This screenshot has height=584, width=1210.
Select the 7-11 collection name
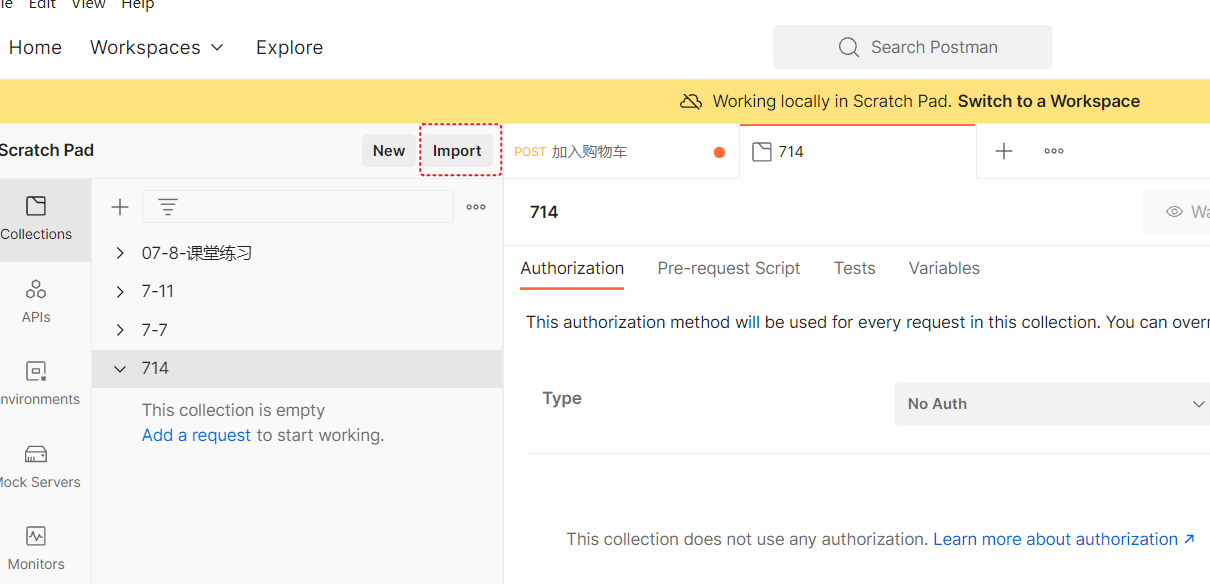tap(158, 291)
